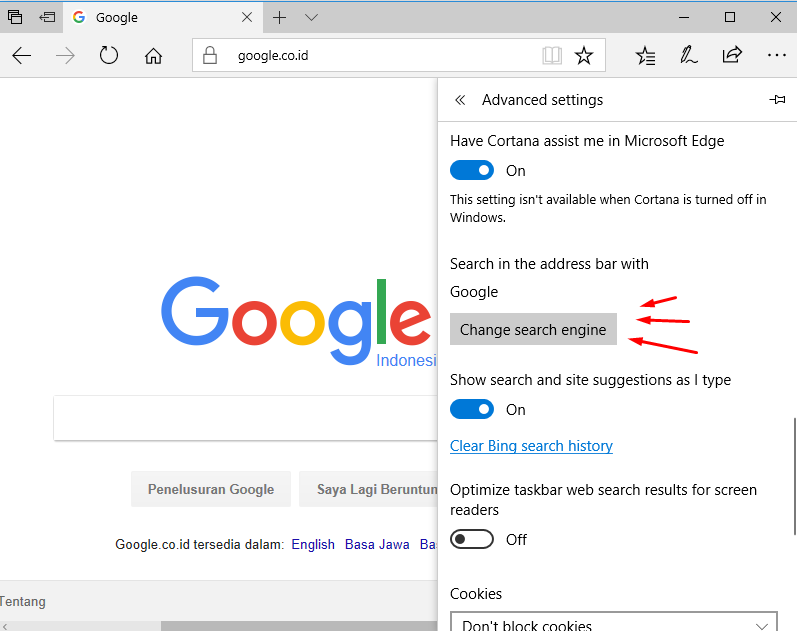Add notes with pen icon
The image size is (797, 631).
pos(689,55)
